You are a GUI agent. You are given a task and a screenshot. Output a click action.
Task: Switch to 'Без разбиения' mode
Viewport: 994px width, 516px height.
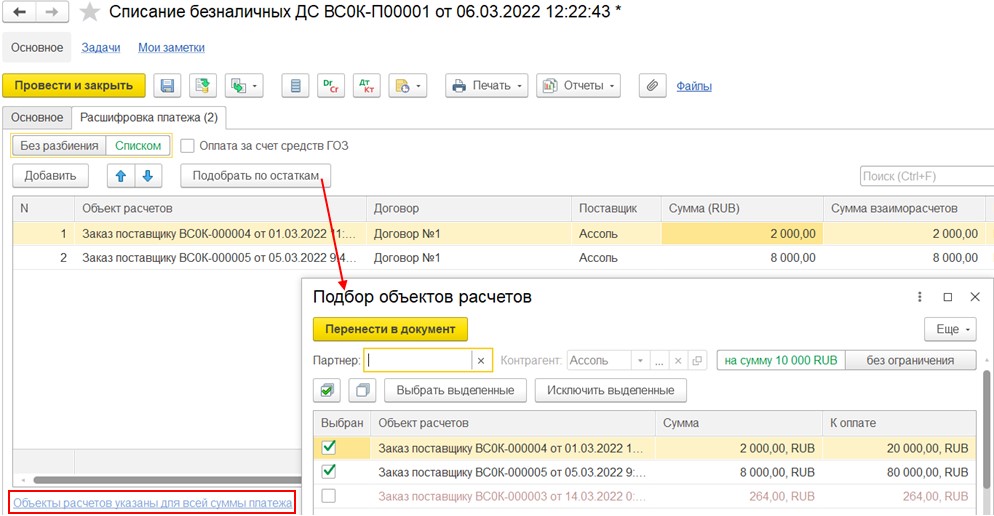[x=59, y=146]
